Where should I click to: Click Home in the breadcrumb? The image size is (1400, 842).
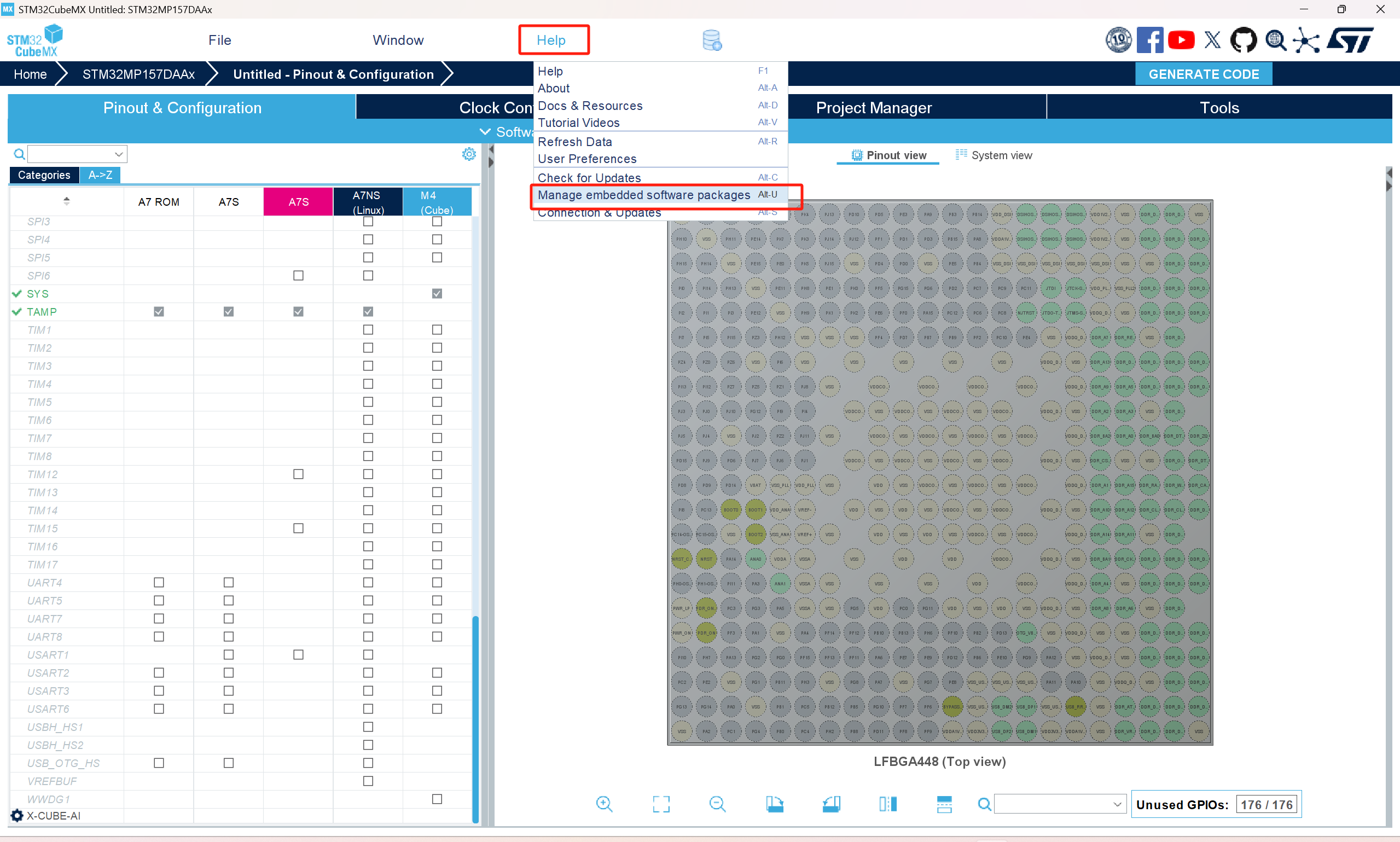click(30, 74)
